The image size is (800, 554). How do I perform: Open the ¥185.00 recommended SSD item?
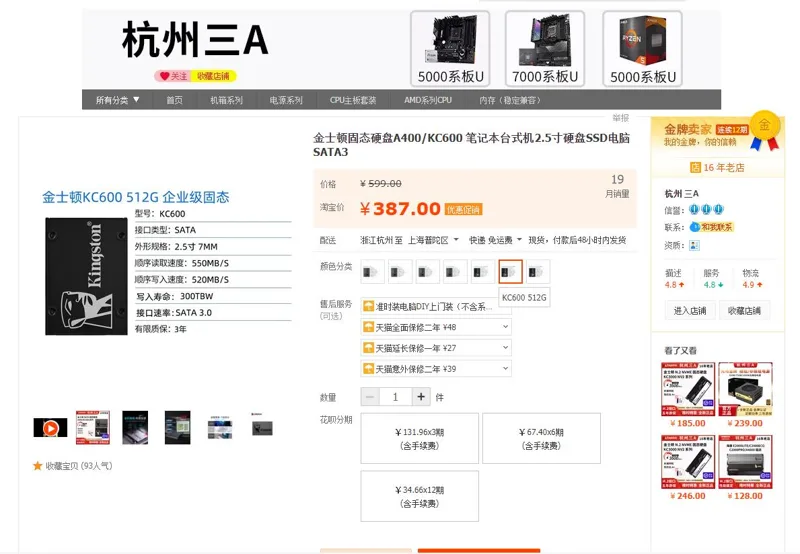click(x=688, y=395)
